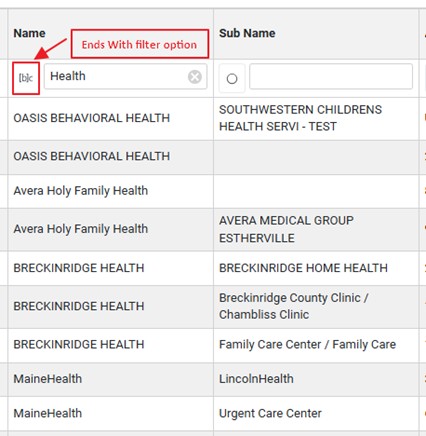Open the Ends With filter operator icon
This screenshot has width=426, height=436.
click(26, 78)
